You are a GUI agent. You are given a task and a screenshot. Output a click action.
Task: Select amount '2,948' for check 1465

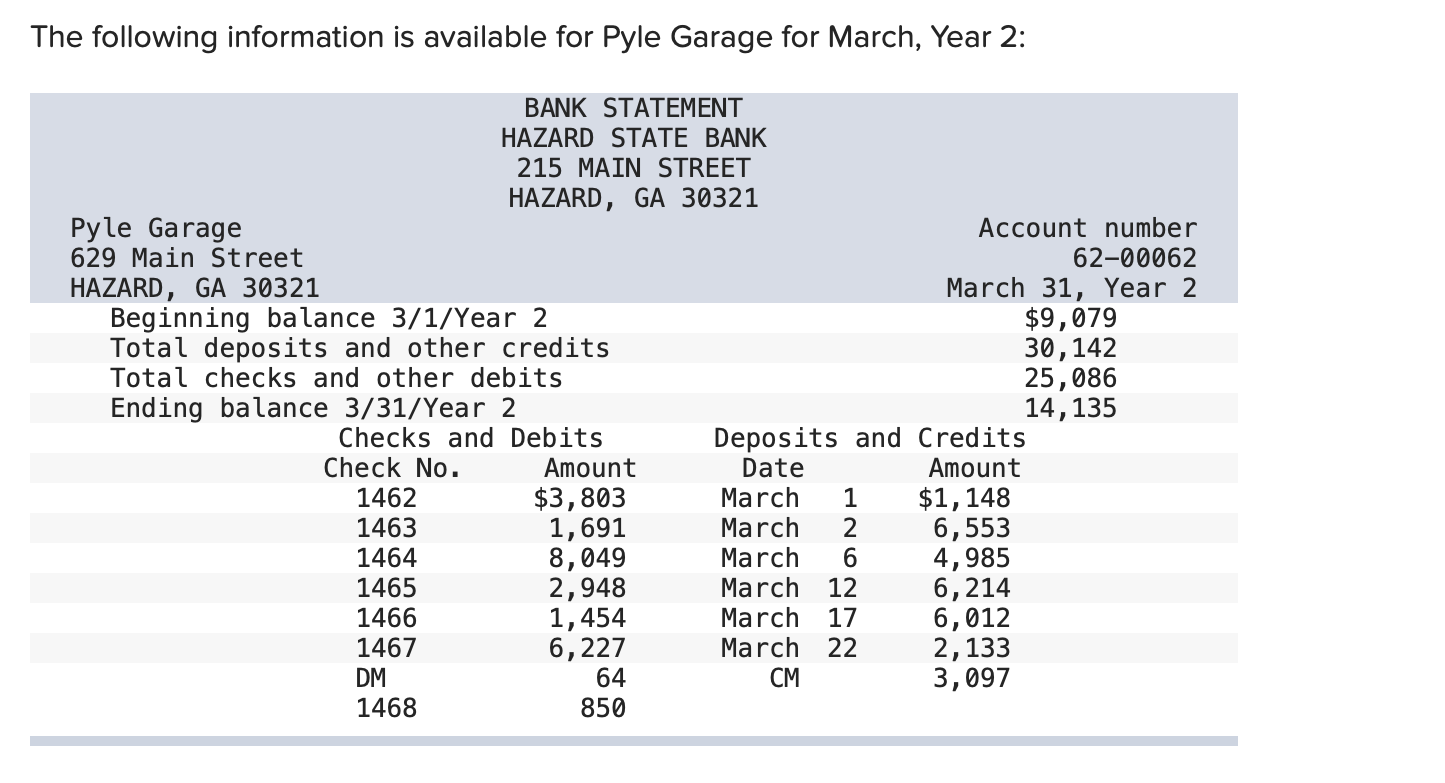(x=587, y=588)
